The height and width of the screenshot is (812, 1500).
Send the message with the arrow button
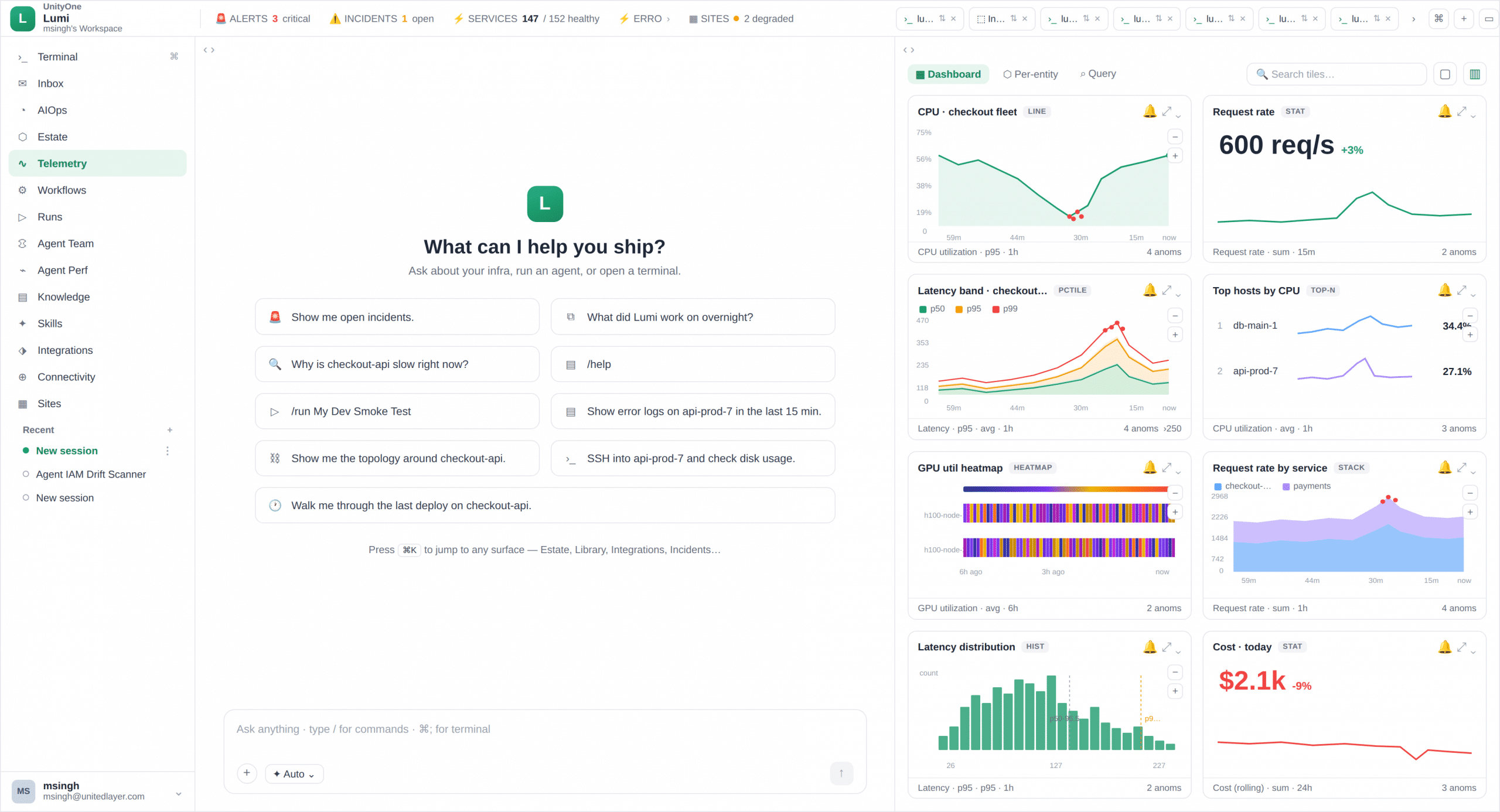pos(841,773)
